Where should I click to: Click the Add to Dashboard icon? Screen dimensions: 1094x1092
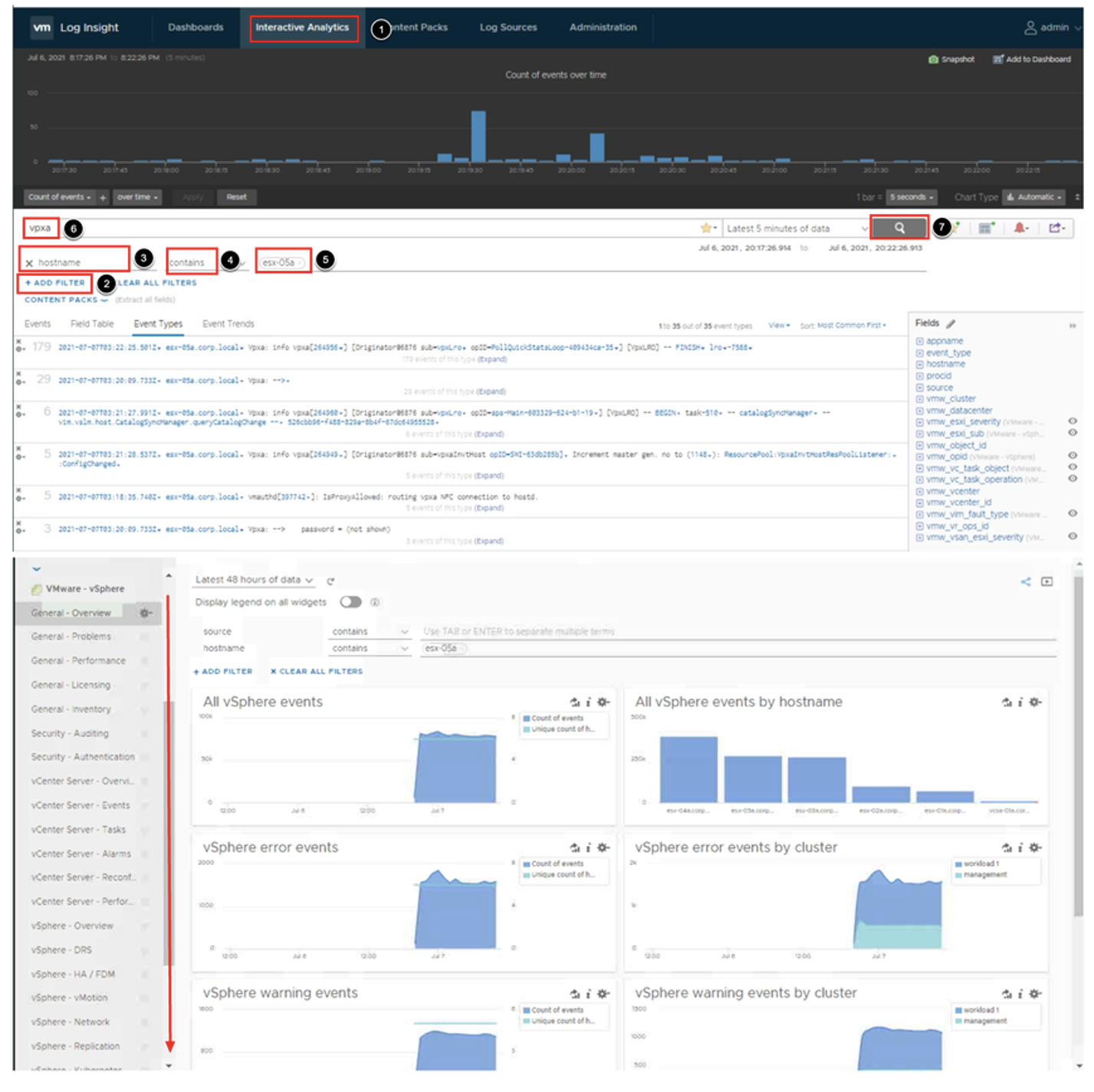(x=998, y=59)
